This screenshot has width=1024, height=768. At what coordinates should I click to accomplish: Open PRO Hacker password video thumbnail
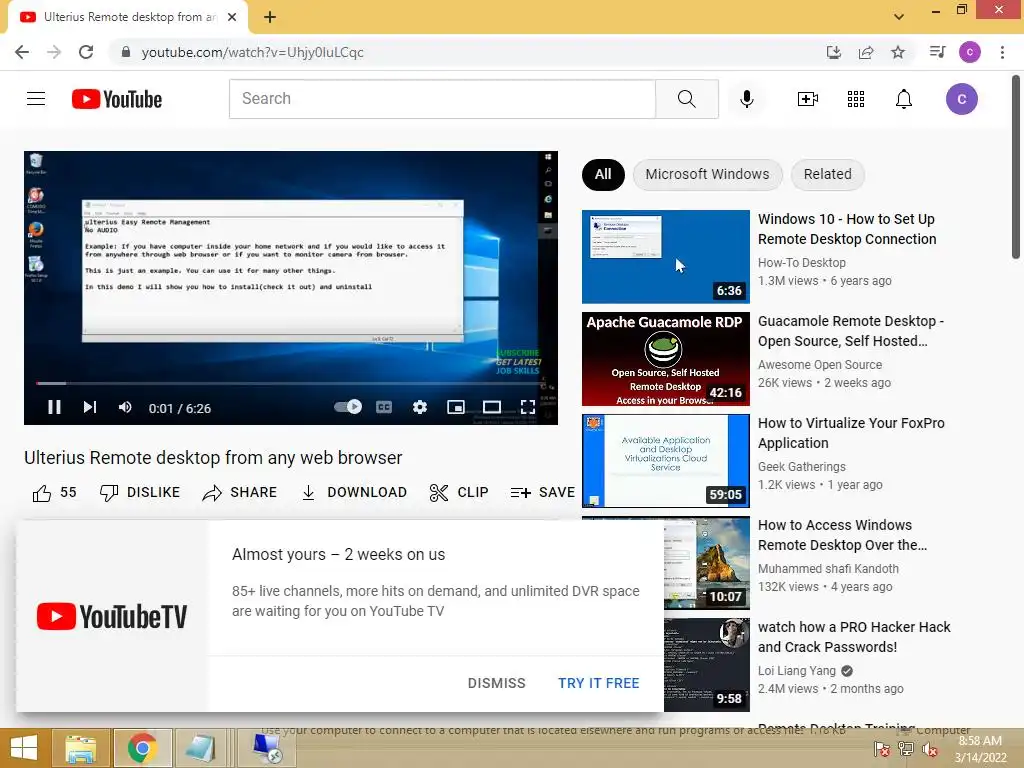(x=707, y=665)
